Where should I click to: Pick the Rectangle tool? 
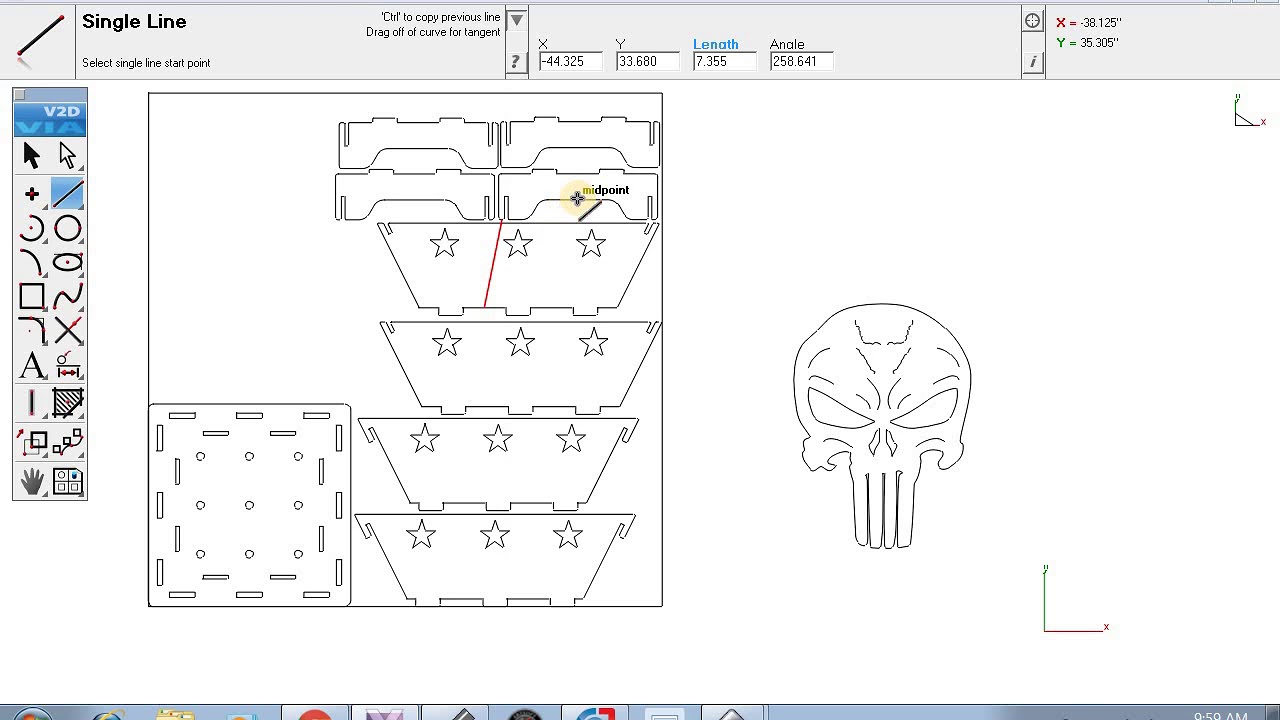pyautogui.click(x=31, y=296)
